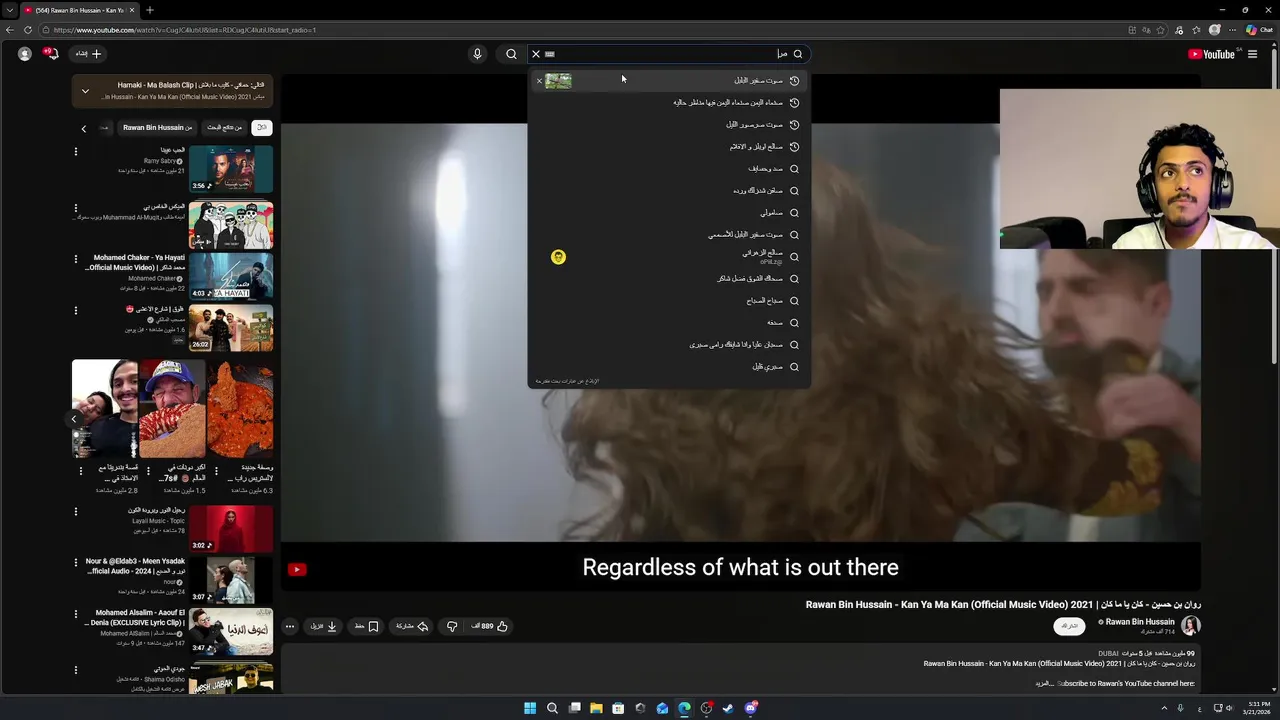The height and width of the screenshot is (720, 1280).
Task: Open the account avatar menu
Action: coord(25,54)
